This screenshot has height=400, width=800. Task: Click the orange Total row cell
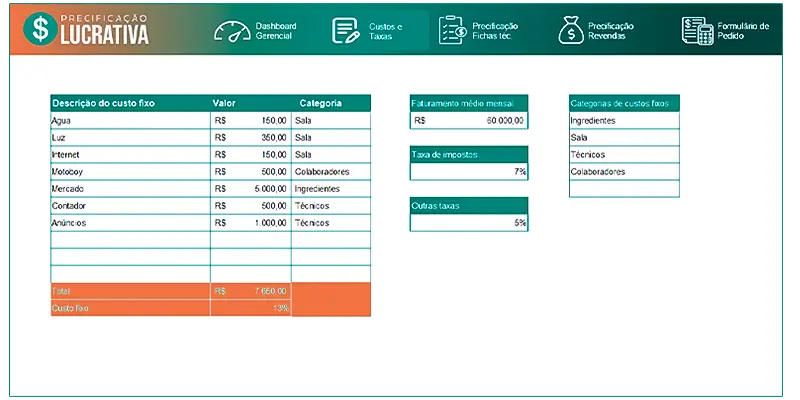[x=130, y=291]
